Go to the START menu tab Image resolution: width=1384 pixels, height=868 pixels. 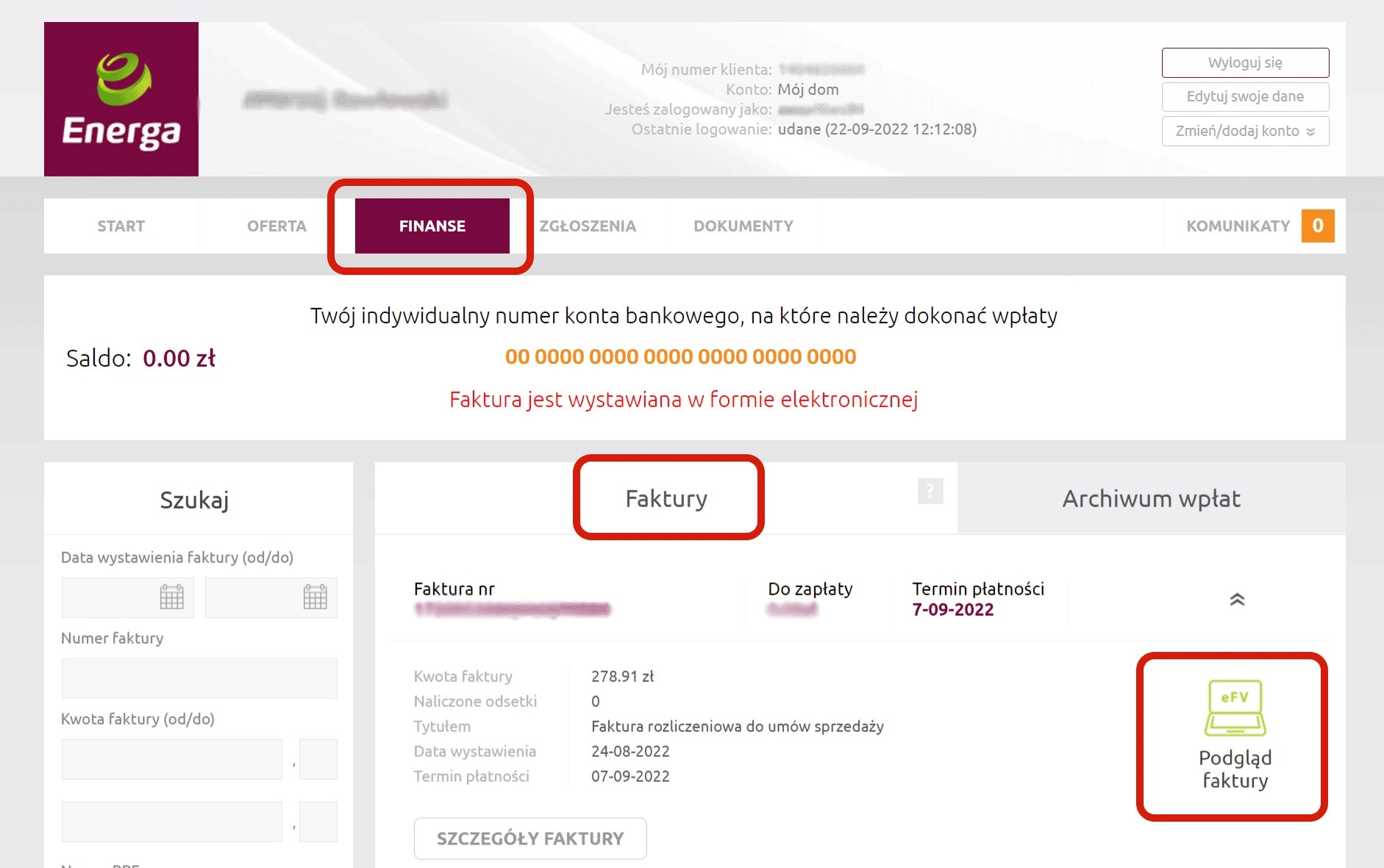coord(121,226)
